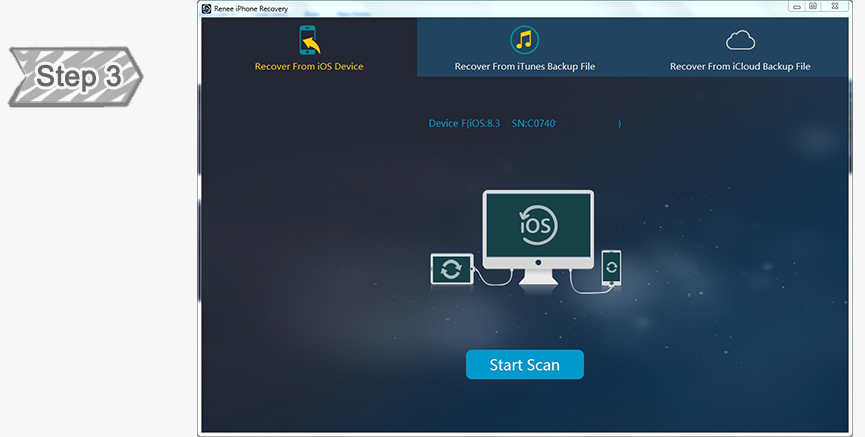This screenshot has height=437, width=865.
Task: Click the Renee app icon in title bar
Action: [x=206, y=8]
